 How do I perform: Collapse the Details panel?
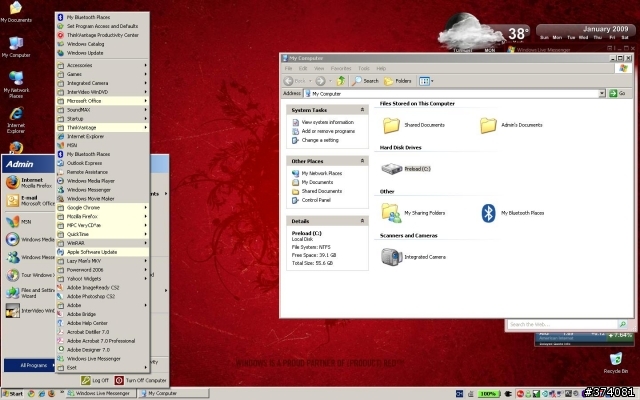coord(362,221)
